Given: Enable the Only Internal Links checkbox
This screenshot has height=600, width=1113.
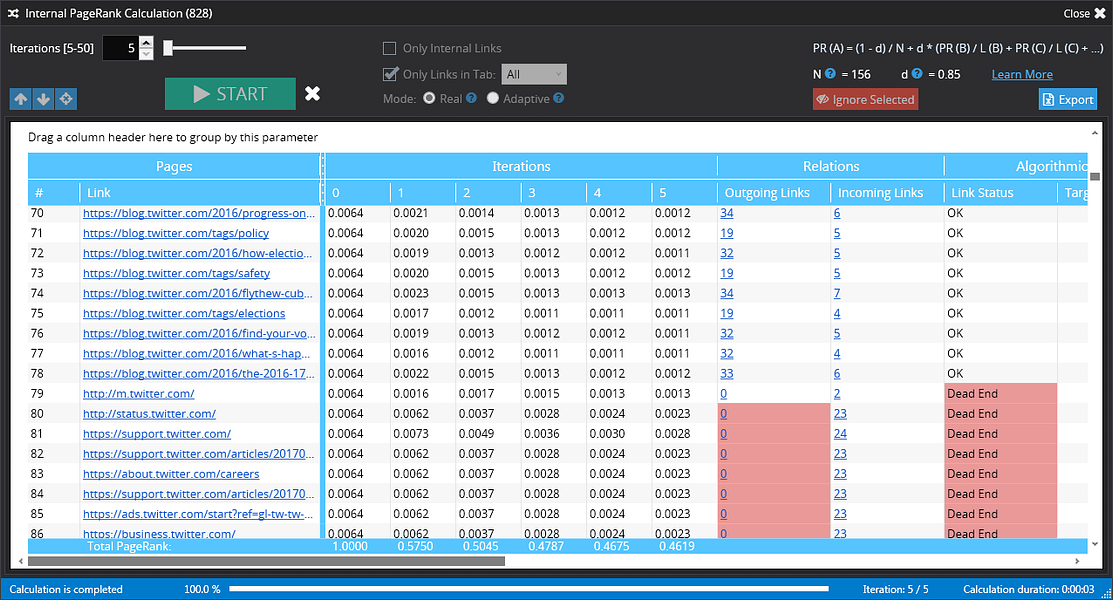Looking at the screenshot, I should pyautogui.click(x=390, y=48).
